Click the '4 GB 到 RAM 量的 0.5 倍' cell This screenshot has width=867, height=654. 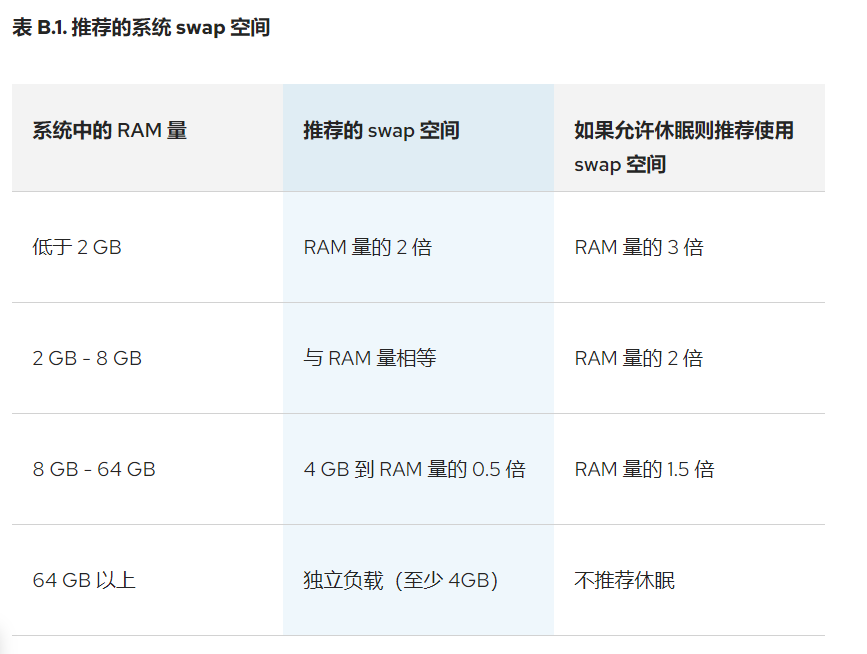tap(414, 469)
